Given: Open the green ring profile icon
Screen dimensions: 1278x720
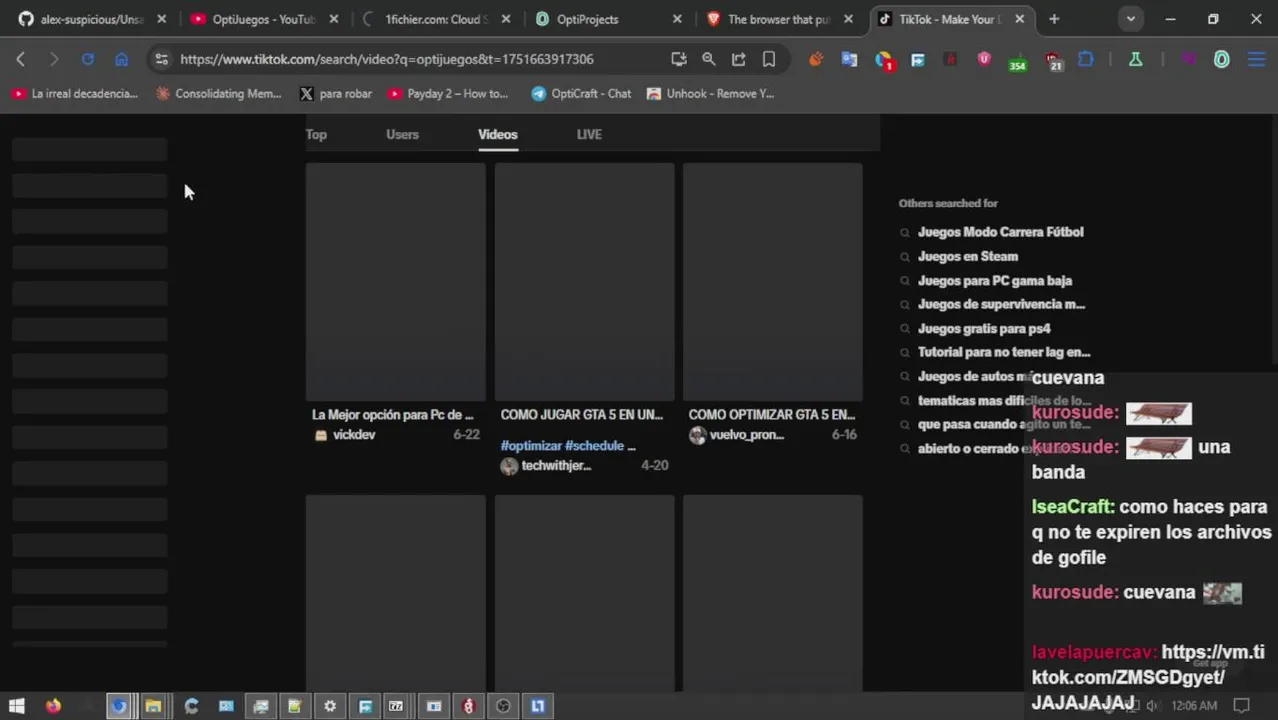Looking at the screenshot, I should click(x=1222, y=59).
